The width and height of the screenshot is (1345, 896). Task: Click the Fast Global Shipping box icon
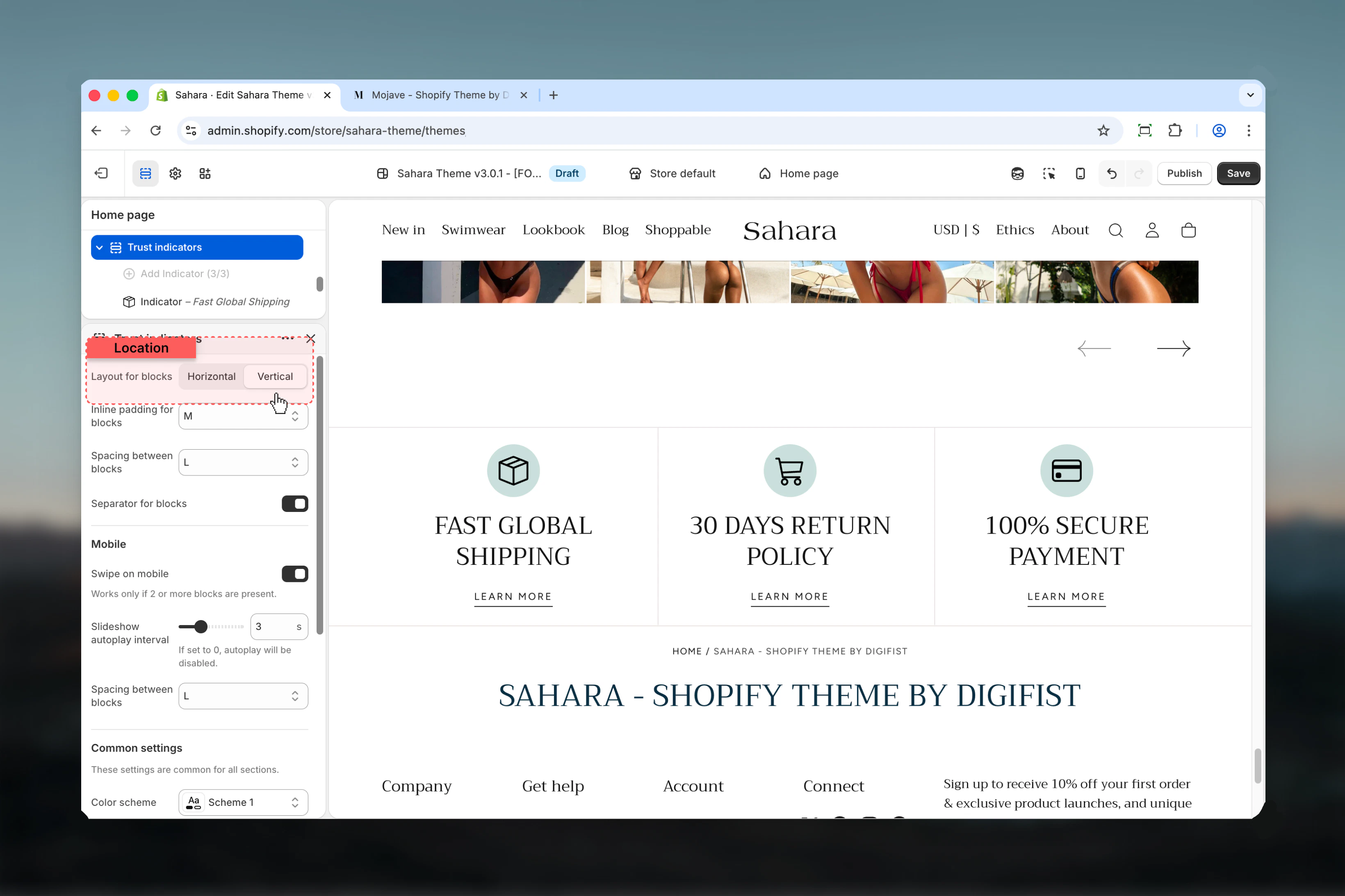[513, 471]
